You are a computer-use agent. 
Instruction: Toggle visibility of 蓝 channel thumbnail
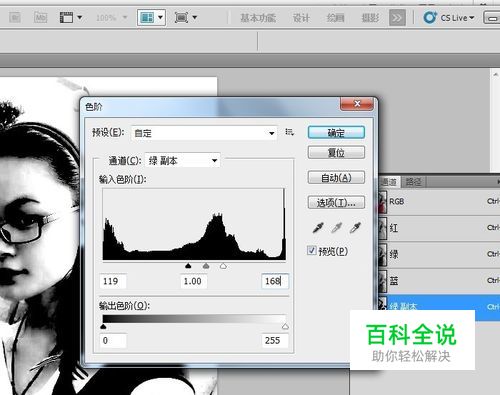tap(383, 281)
